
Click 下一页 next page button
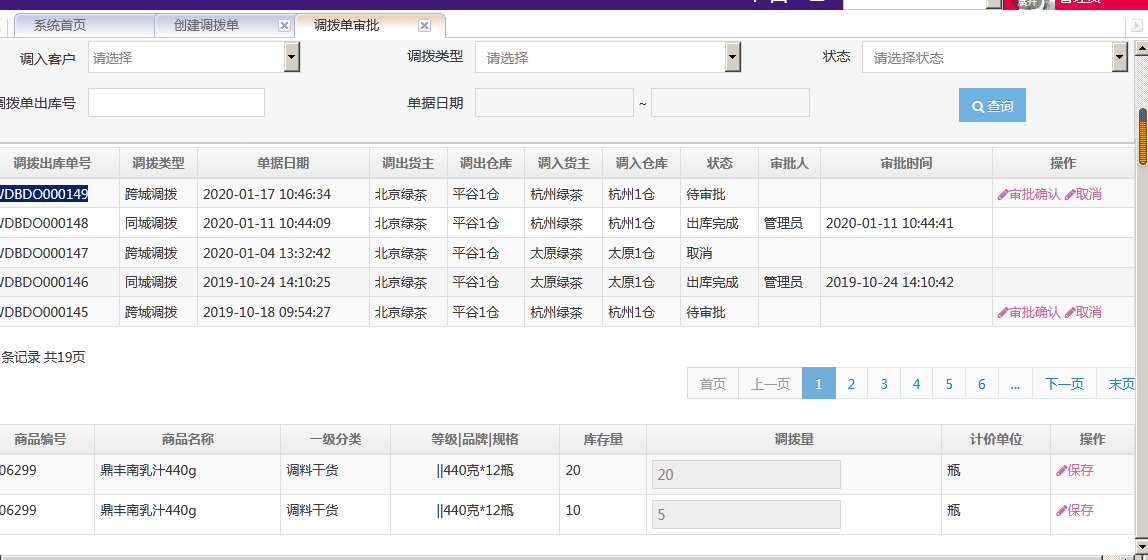1065,384
